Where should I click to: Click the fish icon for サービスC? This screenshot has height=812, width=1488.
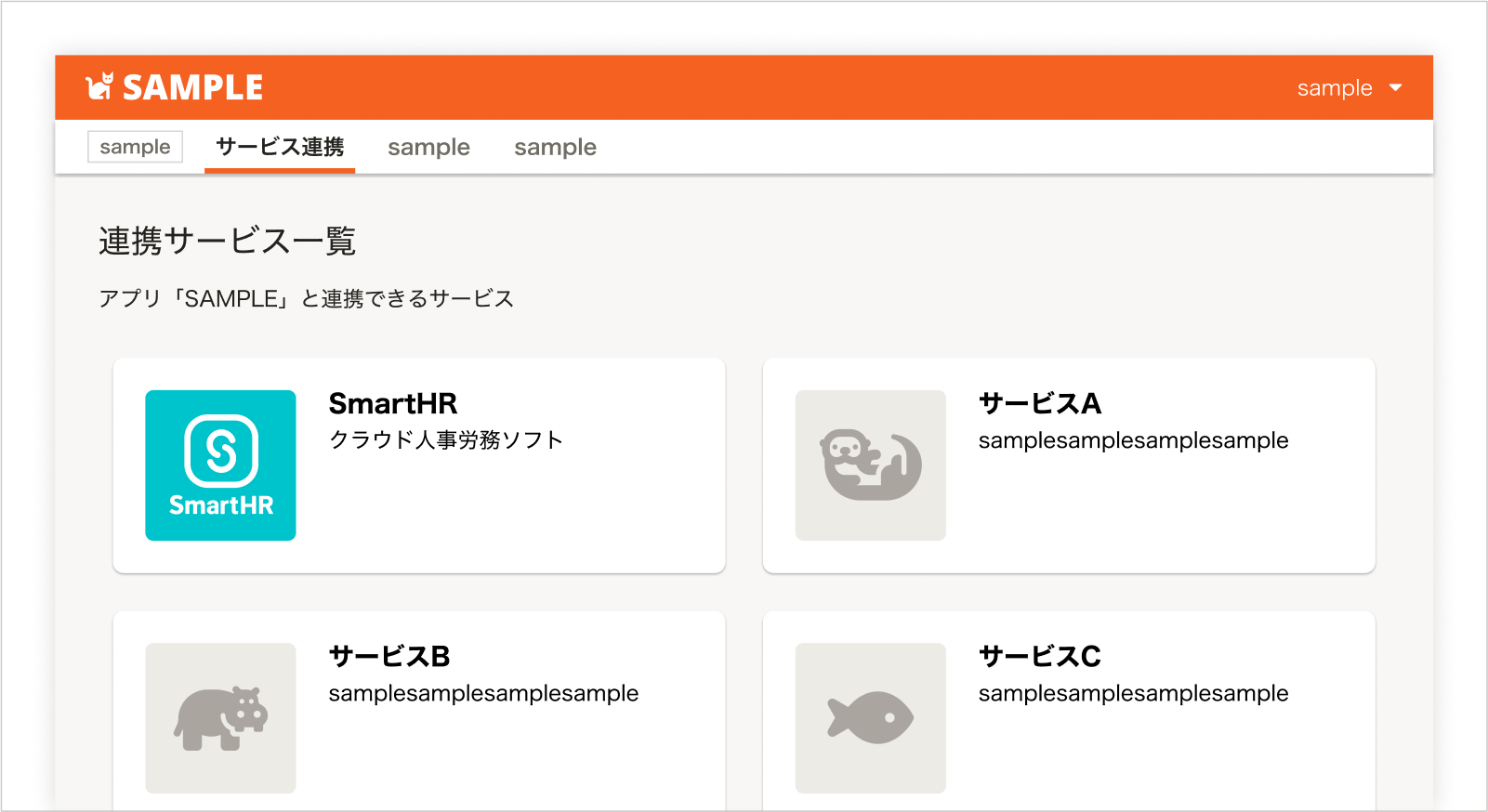(x=870, y=718)
